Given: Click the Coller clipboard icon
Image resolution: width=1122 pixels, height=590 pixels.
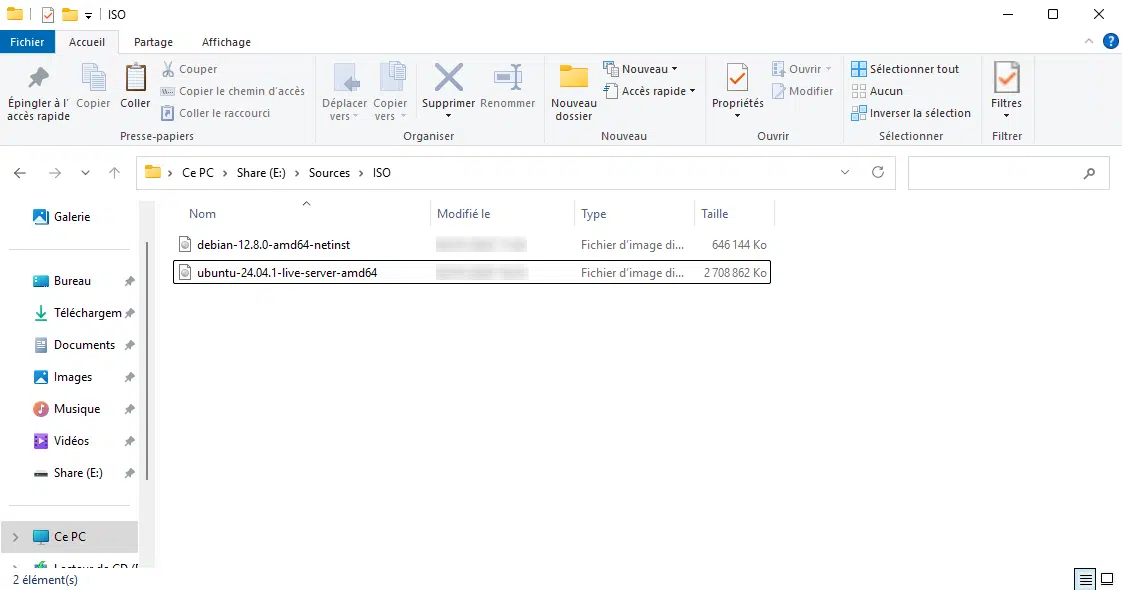Looking at the screenshot, I should coord(135,78).
